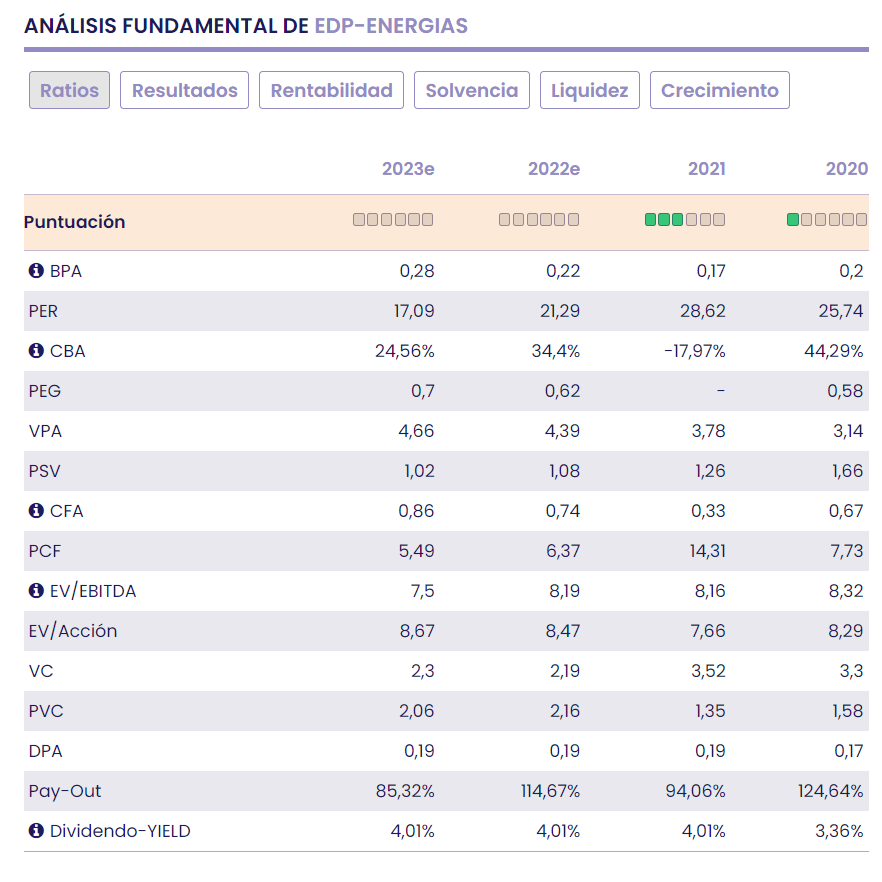
Task: Open the Liquidez tab
Action: 590,90
